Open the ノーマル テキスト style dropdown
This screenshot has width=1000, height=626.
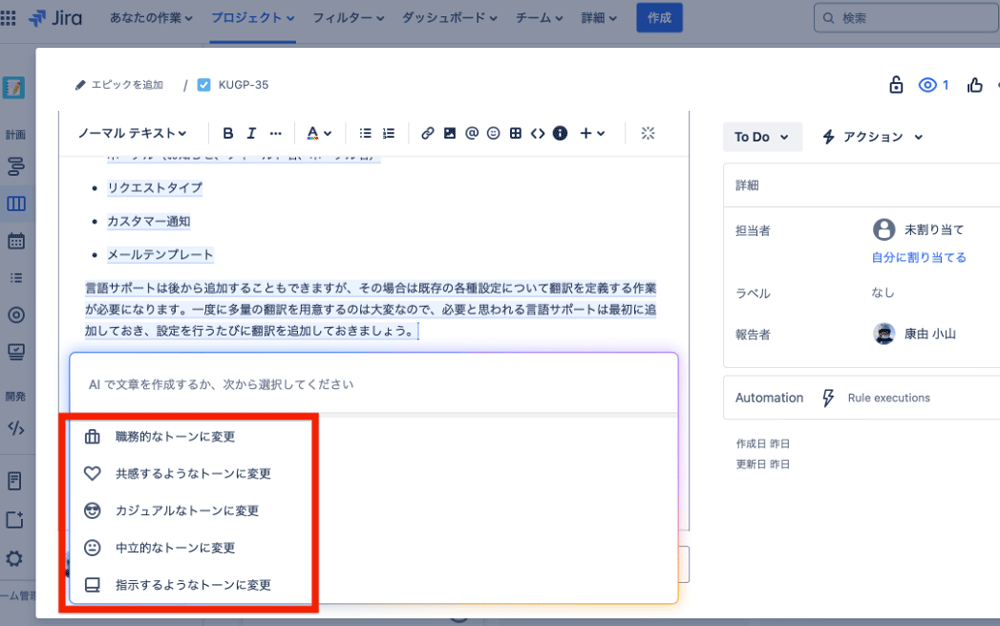tap(132, 133)
